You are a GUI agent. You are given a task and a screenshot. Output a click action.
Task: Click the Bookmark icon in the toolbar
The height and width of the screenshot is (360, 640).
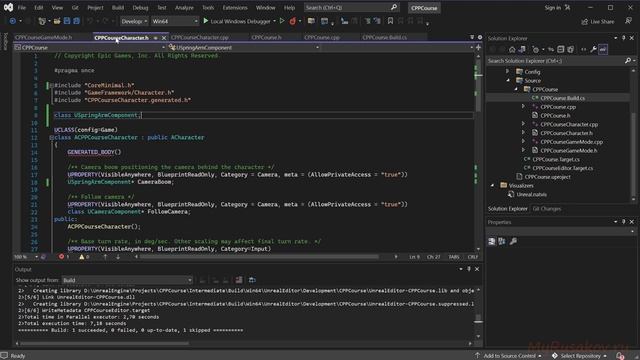tap(390, 21)
